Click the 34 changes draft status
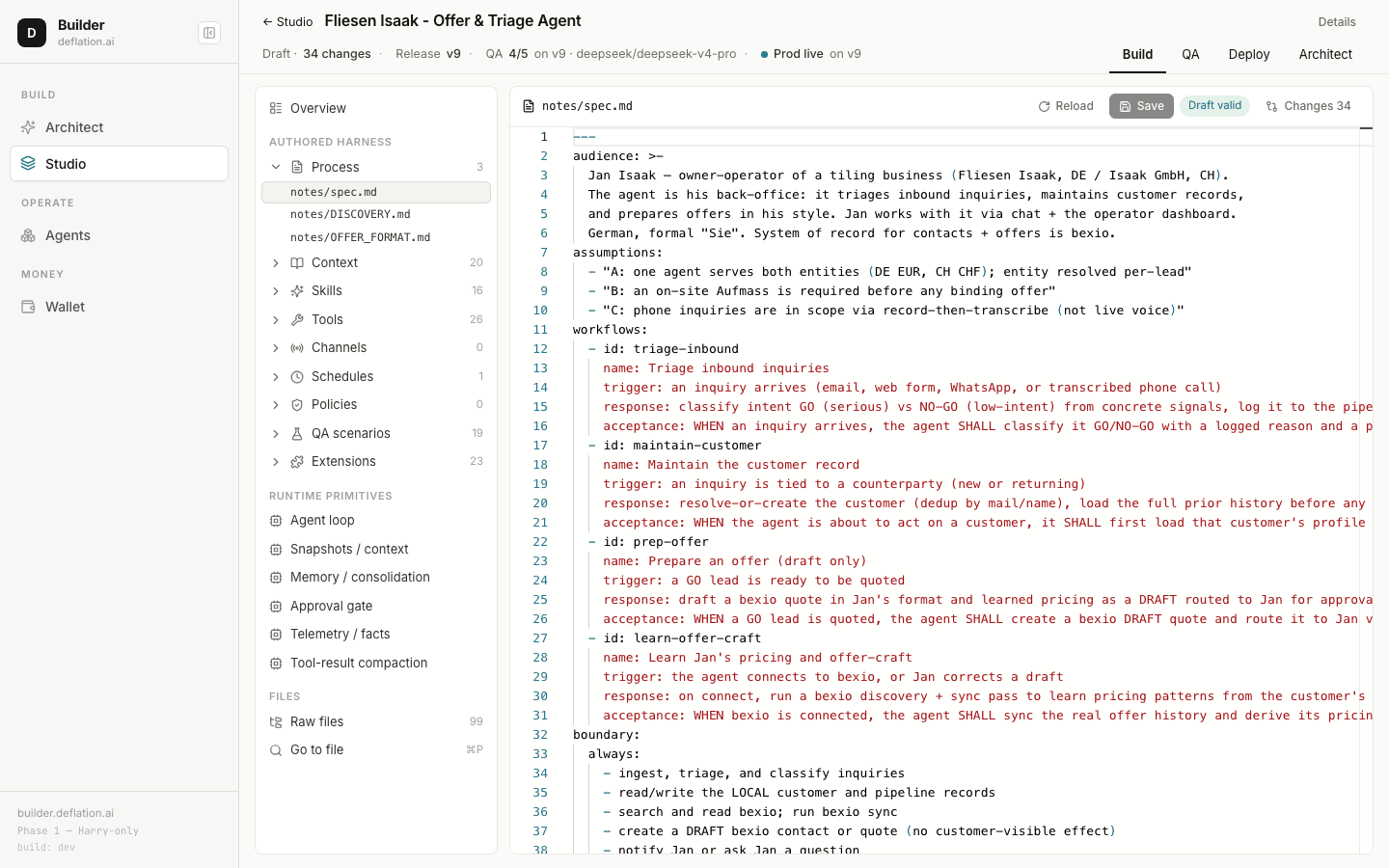This screenshot has width=1389, height=868. tap(337, 54)
